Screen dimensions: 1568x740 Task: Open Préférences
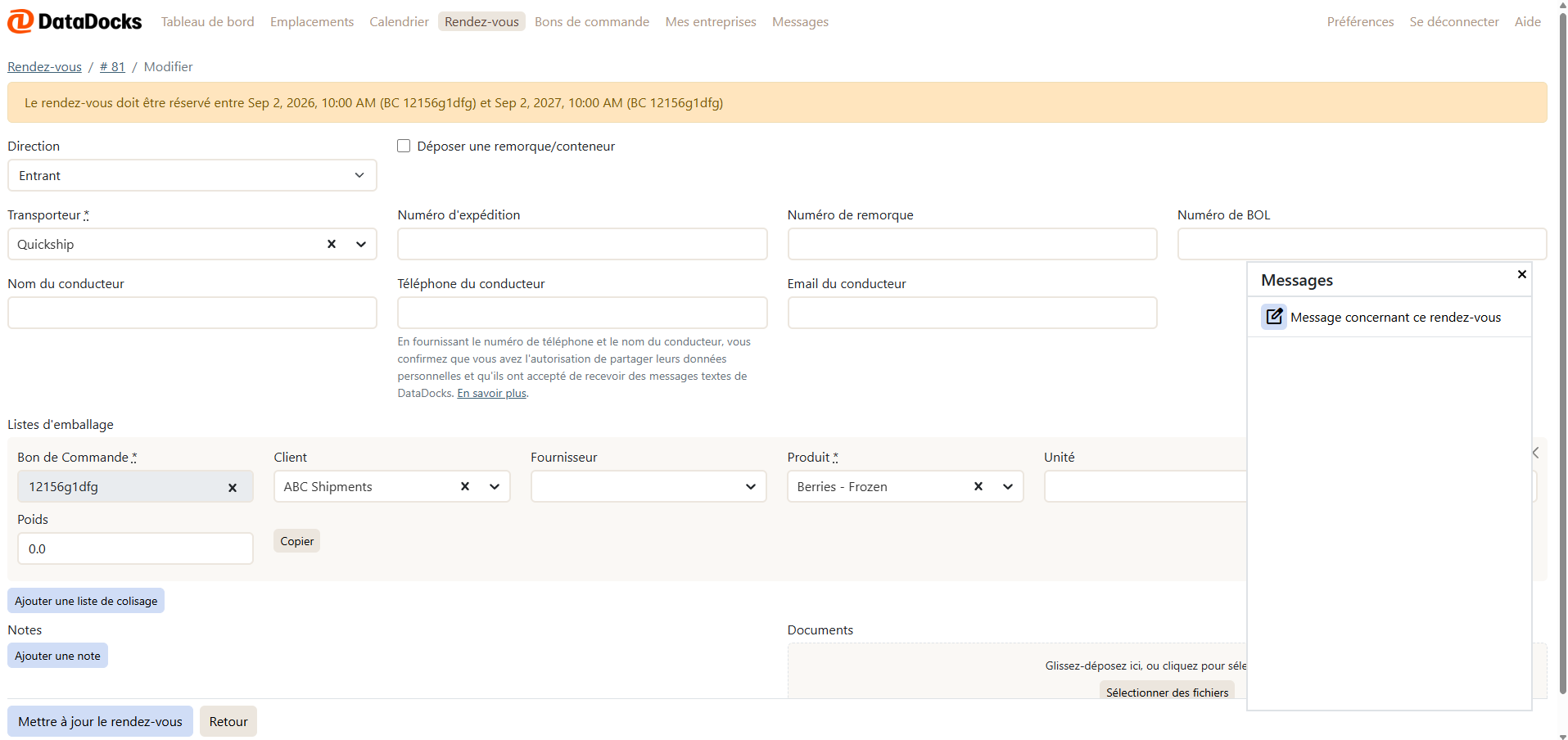1360,21
